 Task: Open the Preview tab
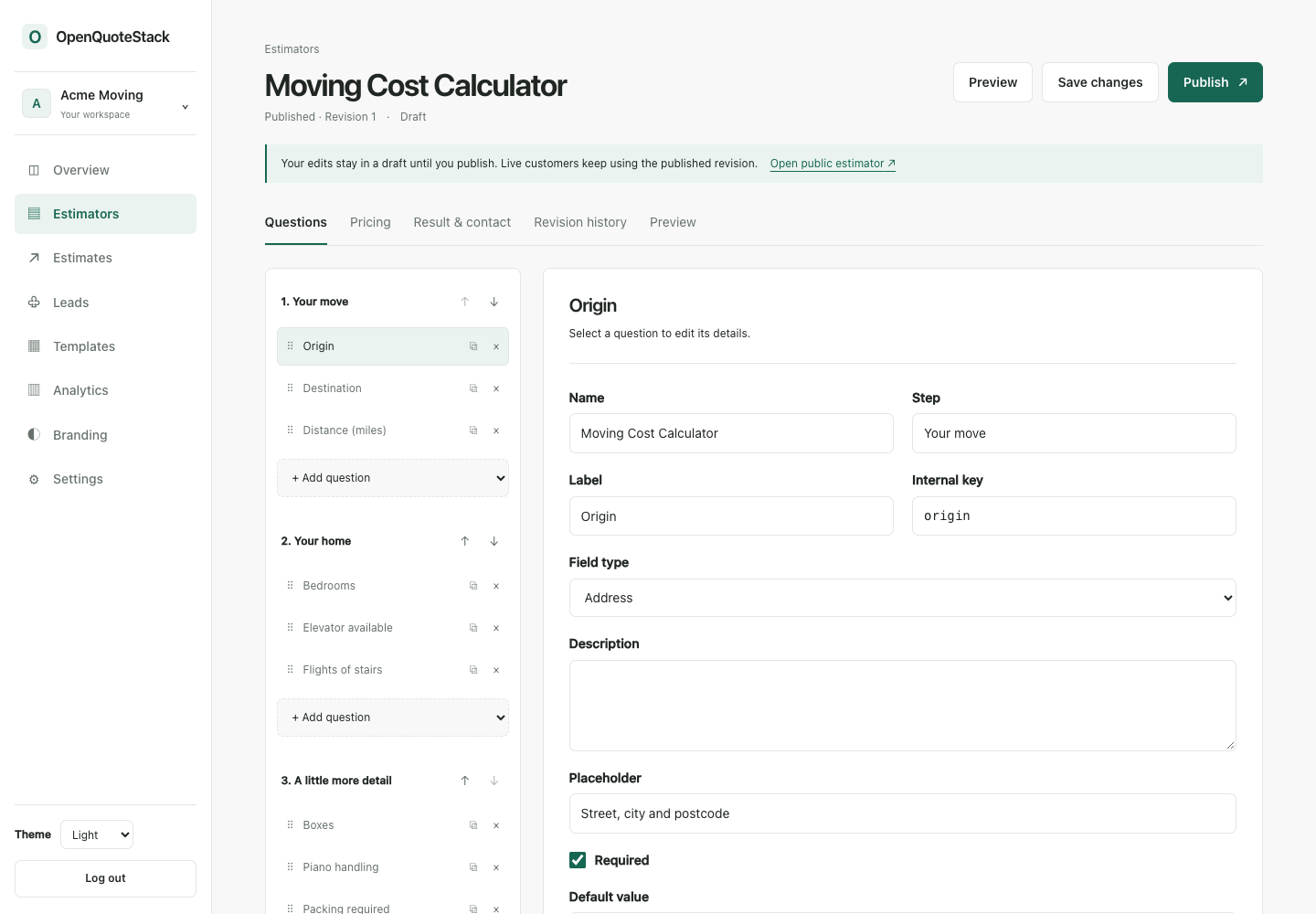coord(673,222)
